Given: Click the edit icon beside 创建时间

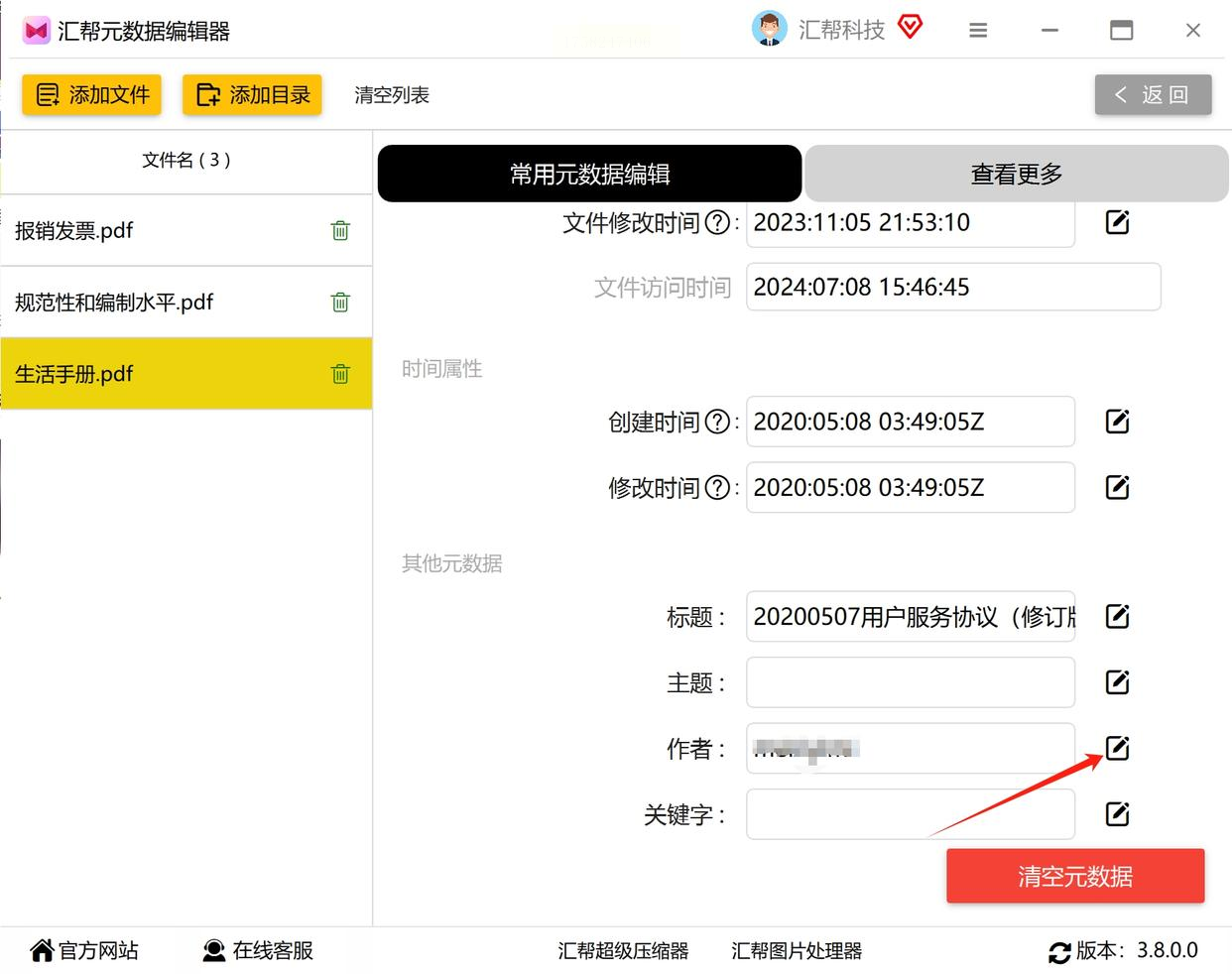Looking at the screenshot, I should (x=1117, y=421).
